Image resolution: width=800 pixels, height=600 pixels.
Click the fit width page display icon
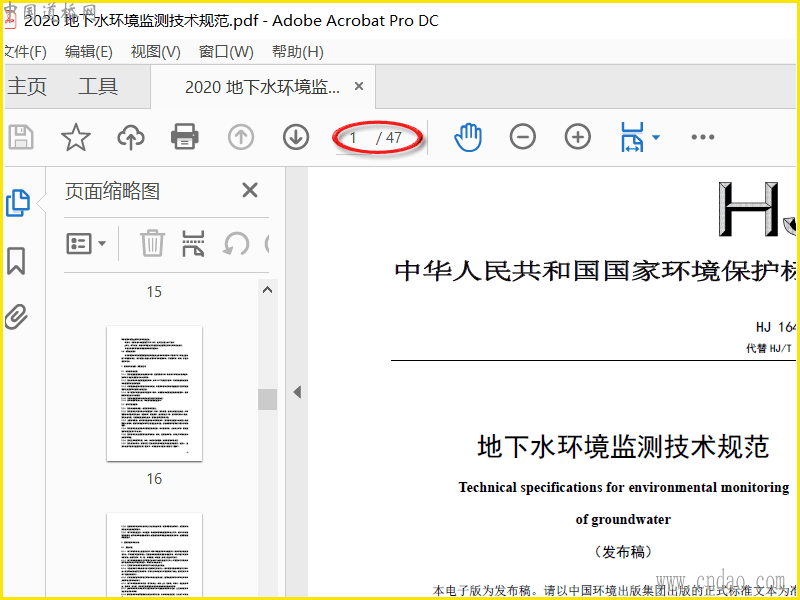[633, 137]
